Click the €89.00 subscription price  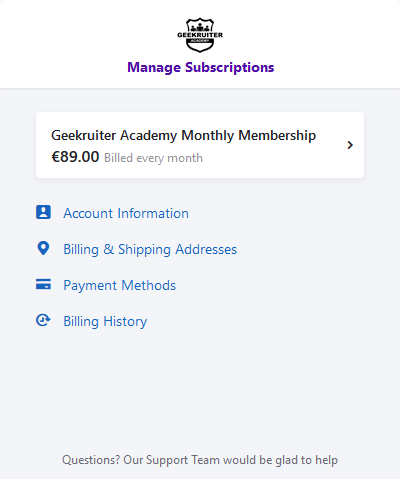[x=75, y=157]
